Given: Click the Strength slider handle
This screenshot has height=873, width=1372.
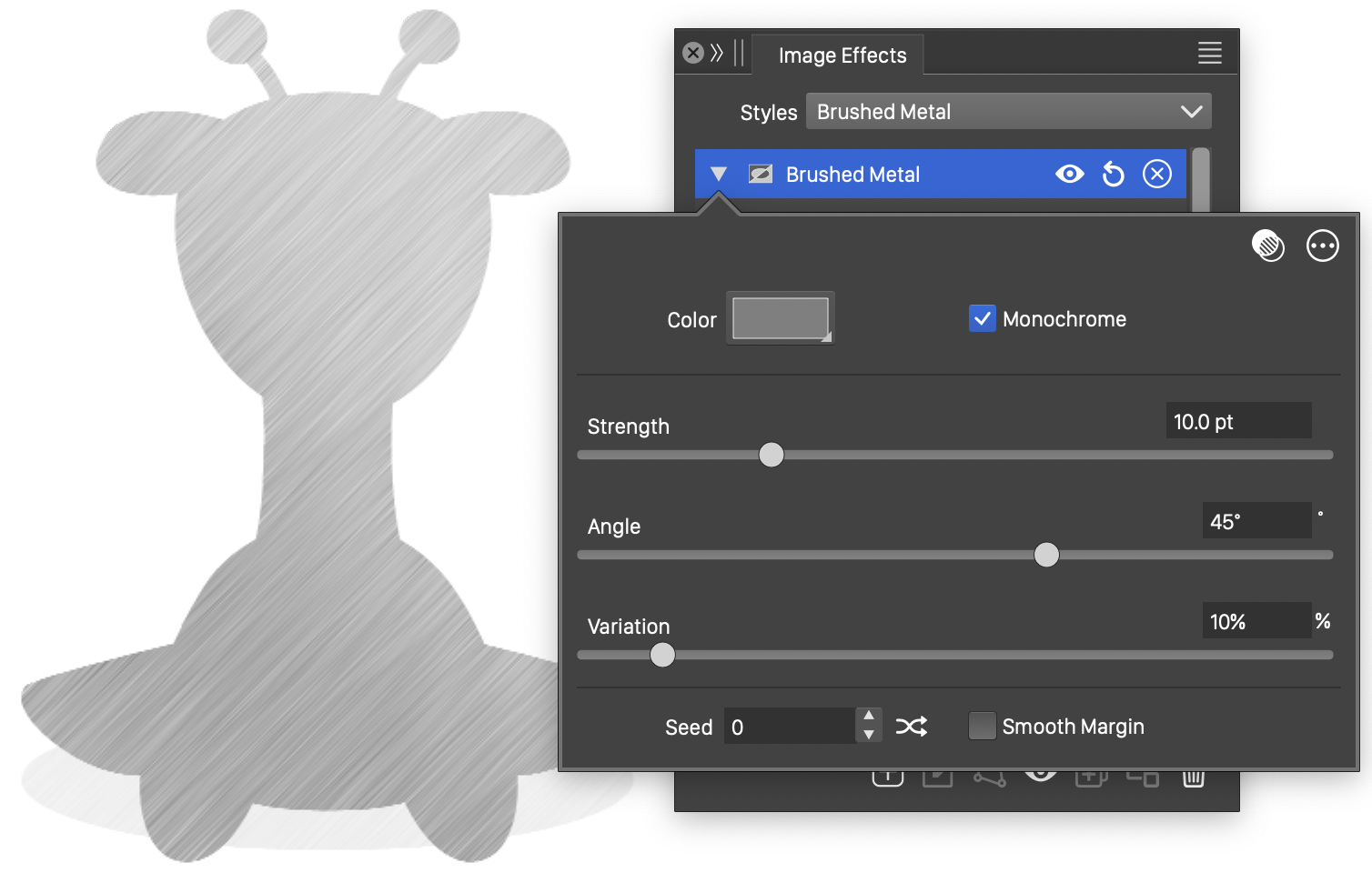Looking at the screenshot, I should (771, 455).
